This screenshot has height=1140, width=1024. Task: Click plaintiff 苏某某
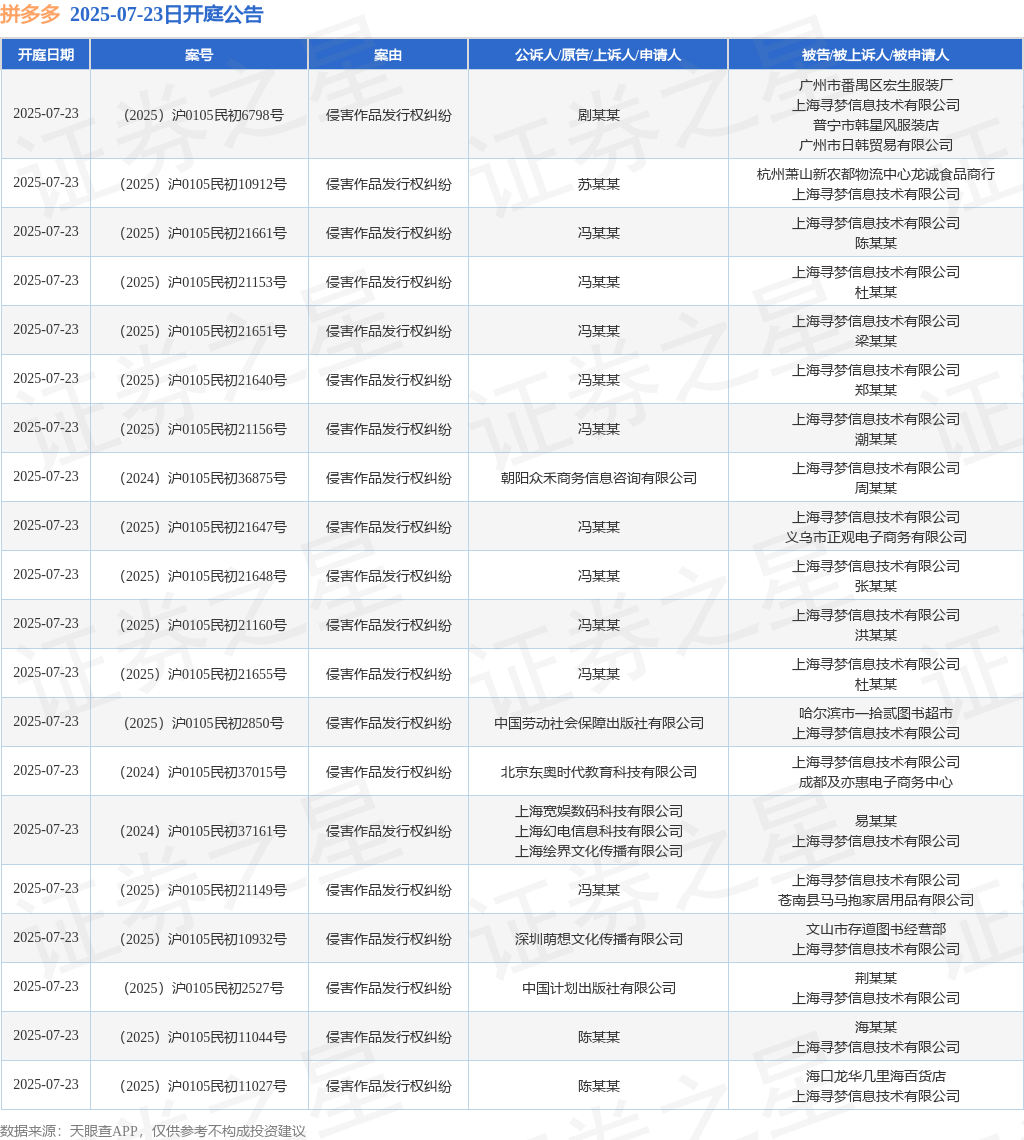(x=599, y=184)
